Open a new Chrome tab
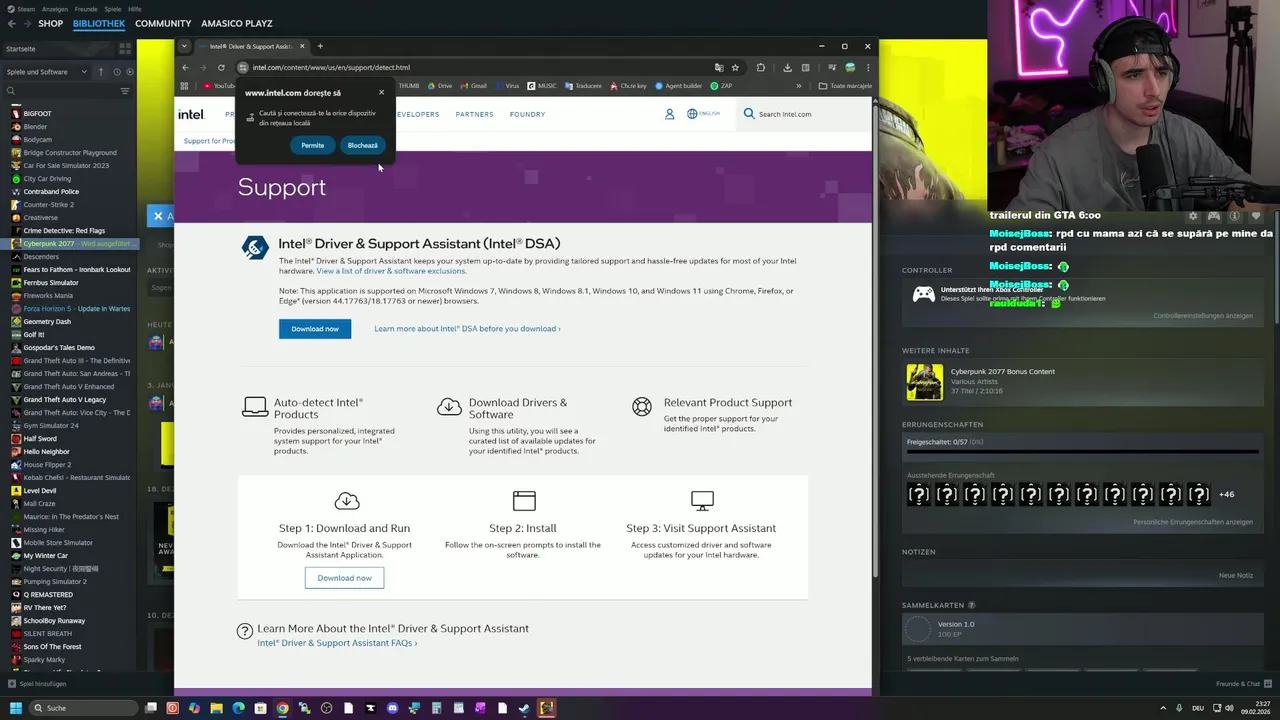1280x720 pixels. click(x=320, y=46)
